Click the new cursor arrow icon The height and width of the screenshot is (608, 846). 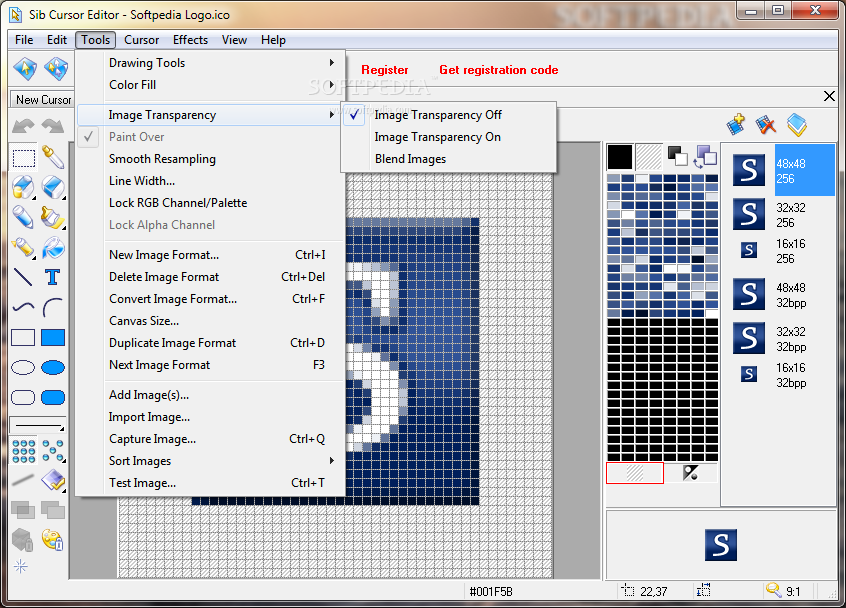[25, 69]
